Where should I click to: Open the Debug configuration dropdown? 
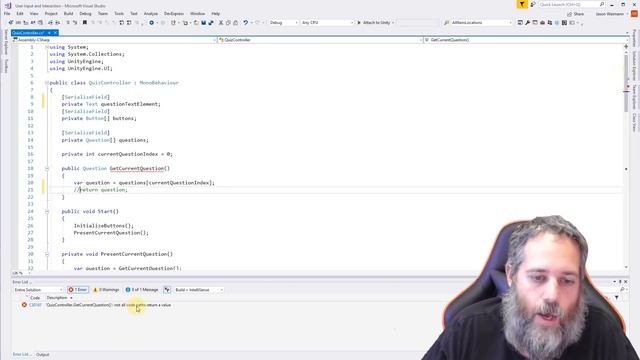pyautogui.click(x=283, y=23)
